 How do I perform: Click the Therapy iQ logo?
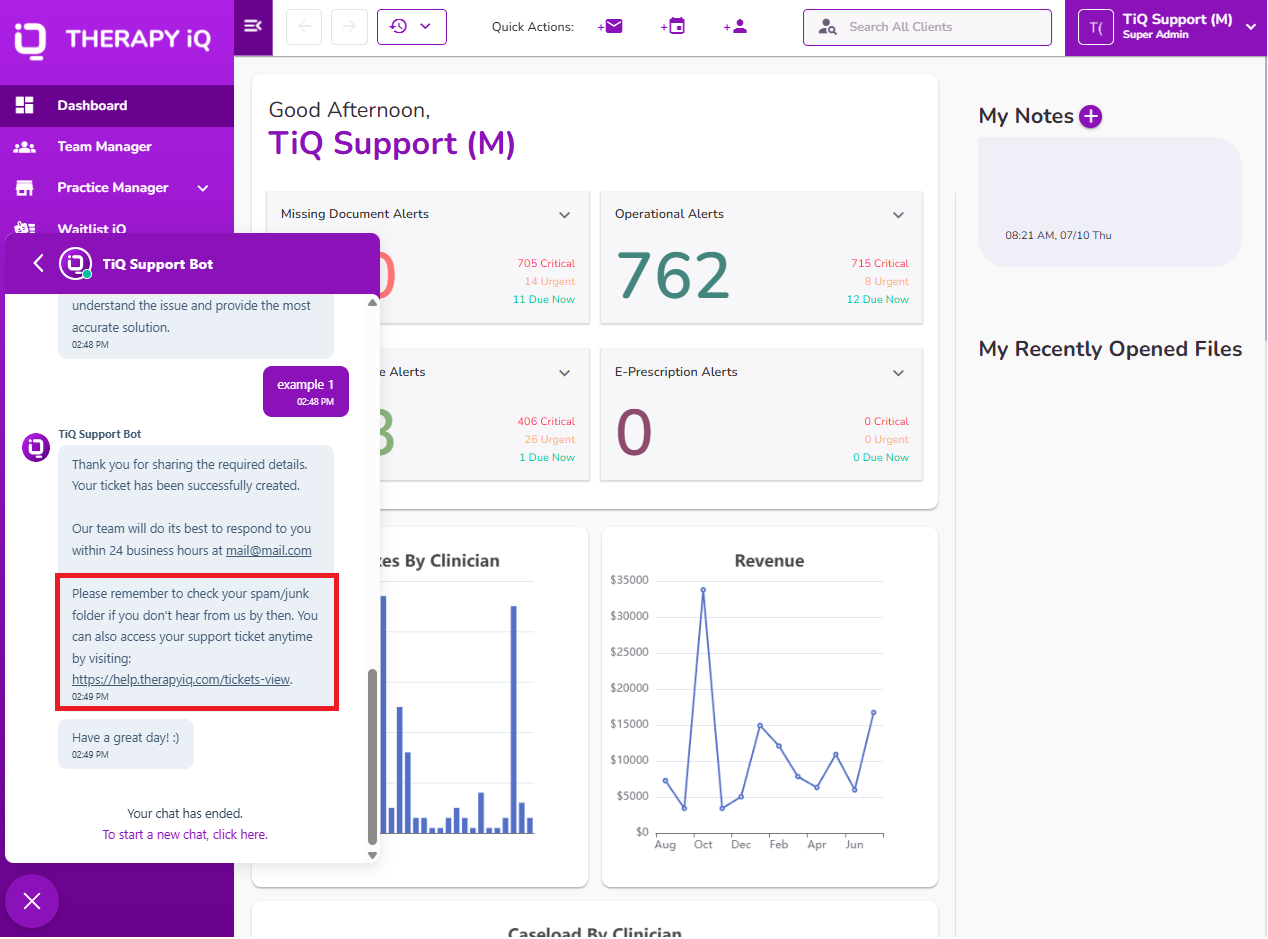112,39
